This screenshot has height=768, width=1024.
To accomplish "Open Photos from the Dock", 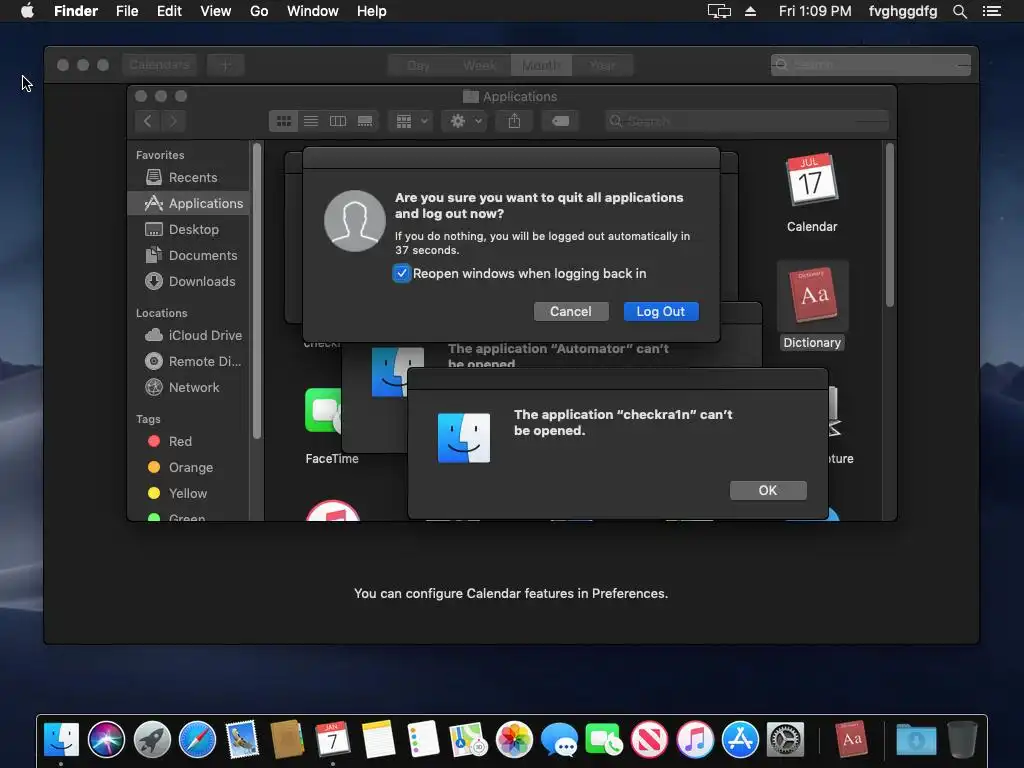I will point(514,740).
